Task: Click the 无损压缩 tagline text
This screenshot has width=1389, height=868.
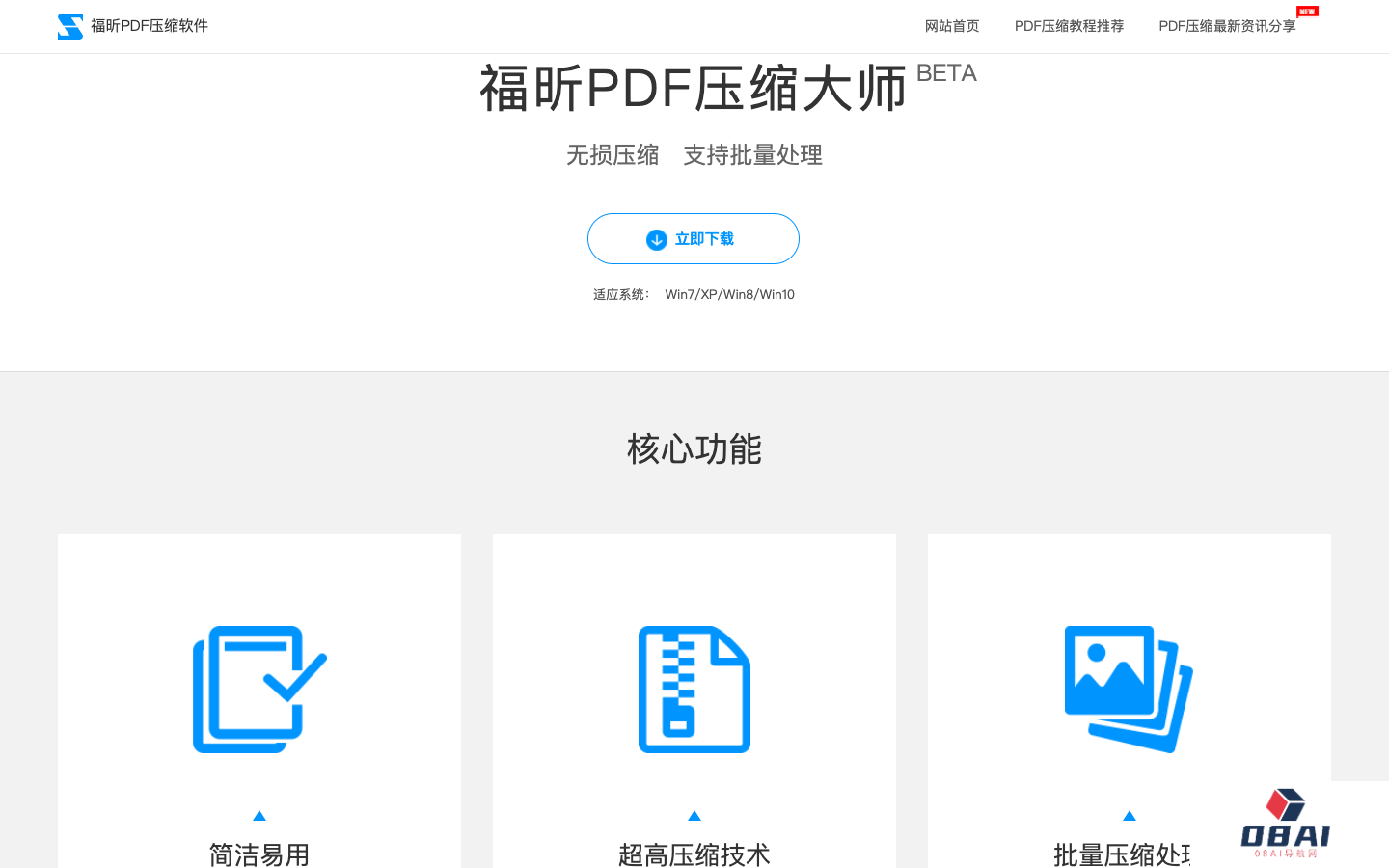Action: click(x=613, y=155)
